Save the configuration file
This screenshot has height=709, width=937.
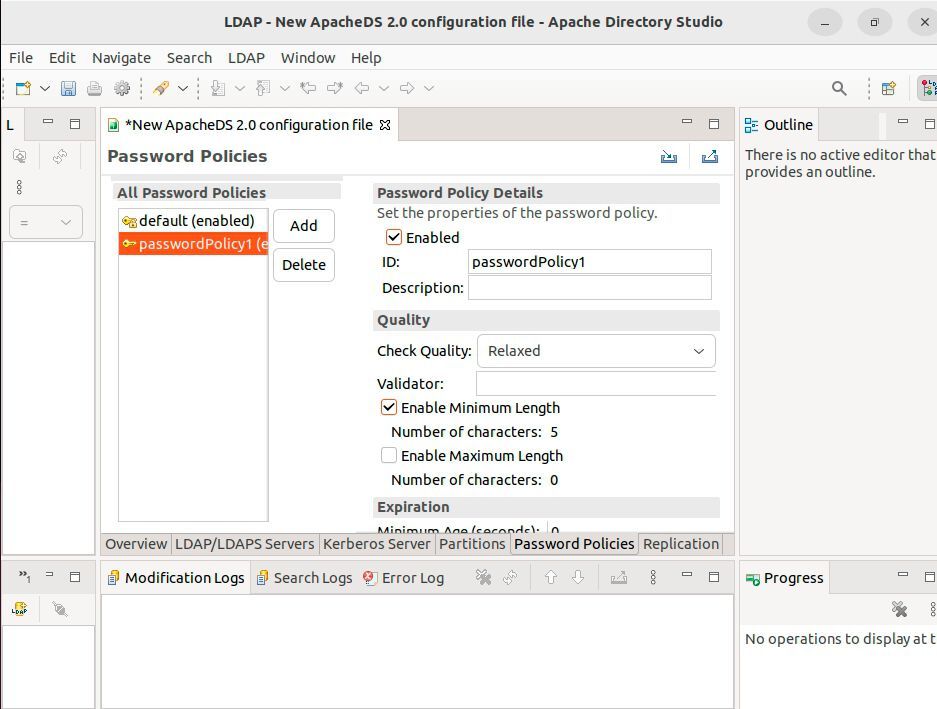point(68,88)
